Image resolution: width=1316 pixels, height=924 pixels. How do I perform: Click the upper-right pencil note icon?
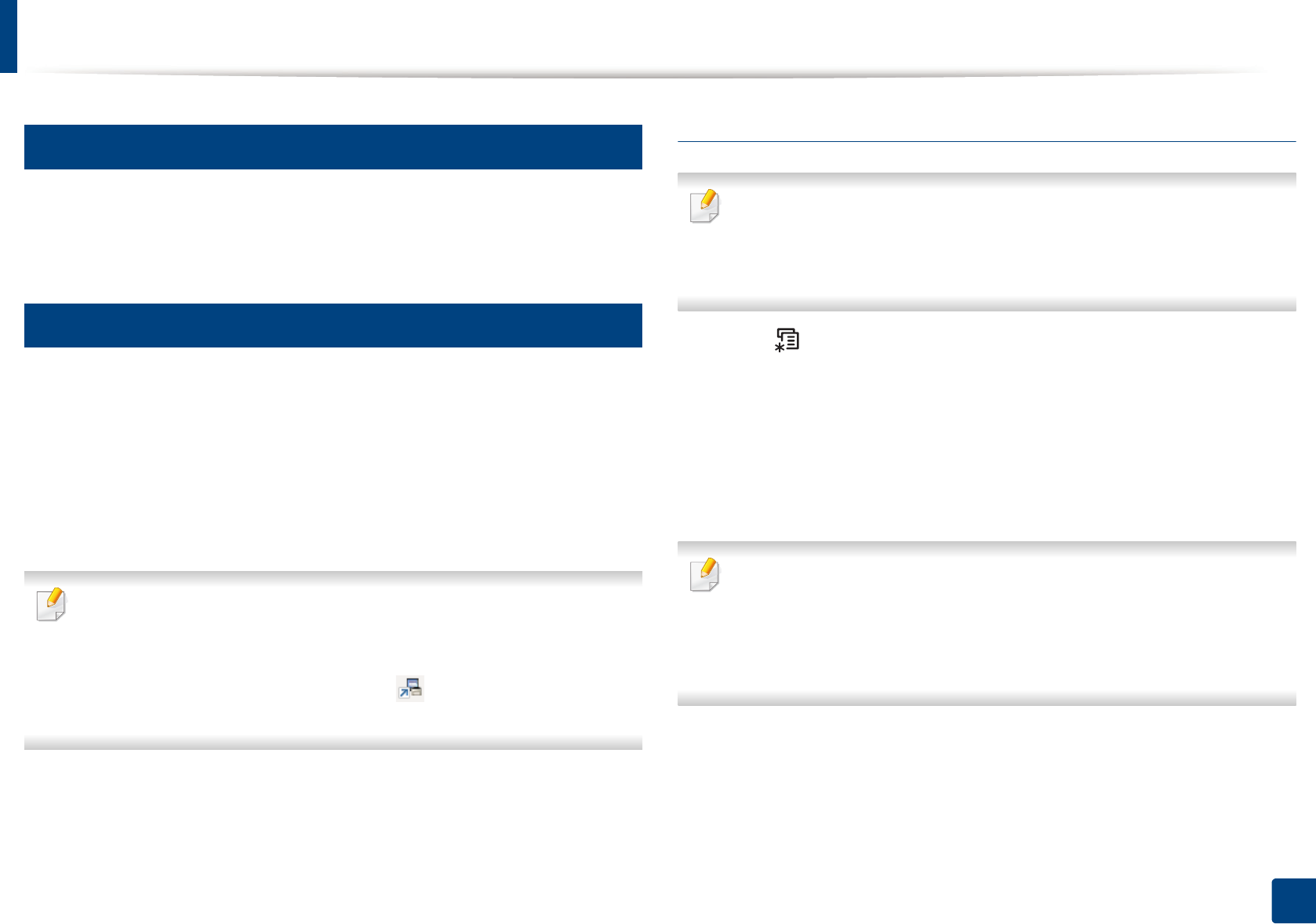tap(704, 206)
